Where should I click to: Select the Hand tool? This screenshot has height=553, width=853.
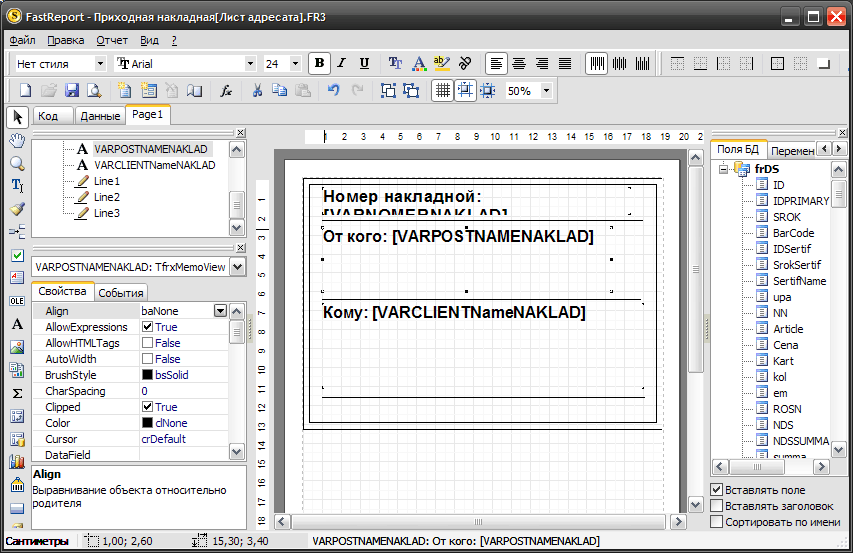click(x=17, y=140)
